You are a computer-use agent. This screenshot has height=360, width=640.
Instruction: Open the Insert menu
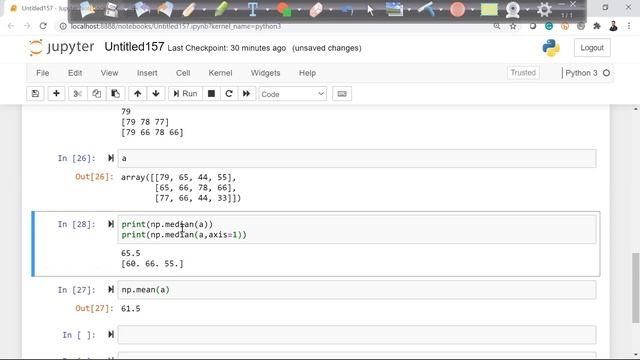point(147,73)
